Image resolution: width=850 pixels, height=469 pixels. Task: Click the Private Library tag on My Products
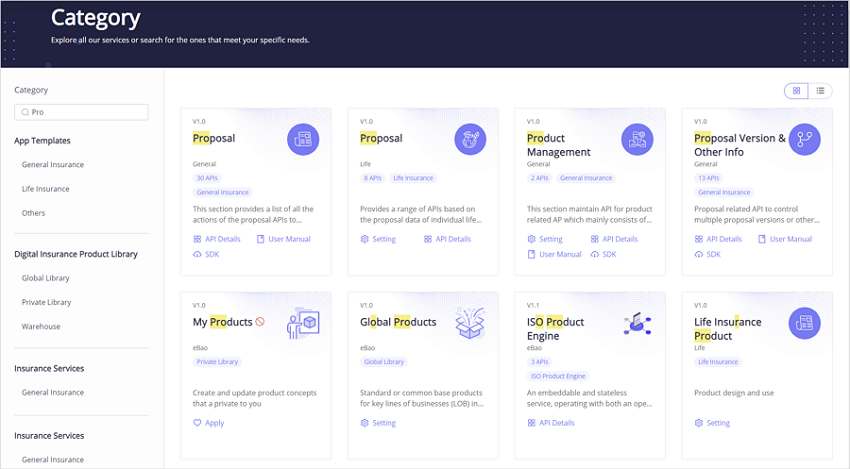[217, 362]
